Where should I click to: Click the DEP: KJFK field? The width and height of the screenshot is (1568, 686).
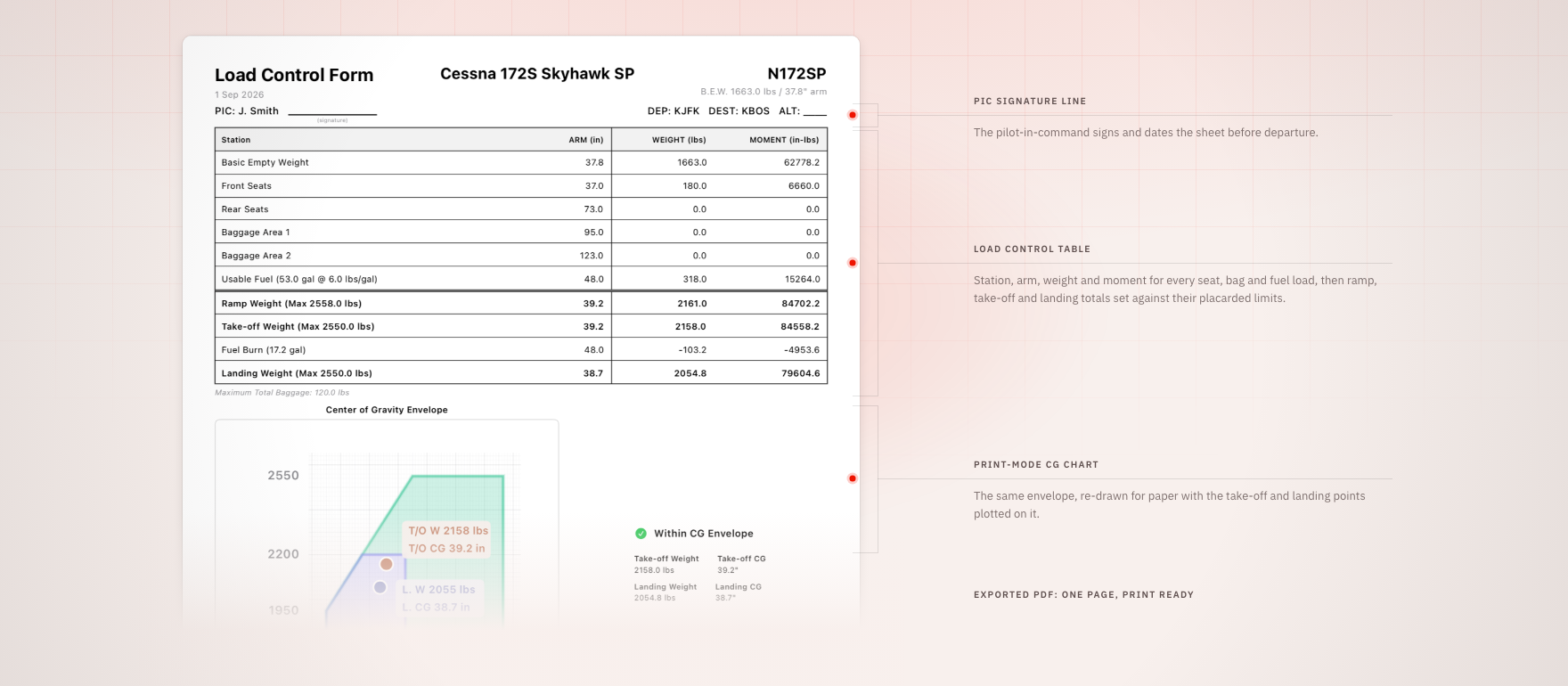click(x=674, y=111)
